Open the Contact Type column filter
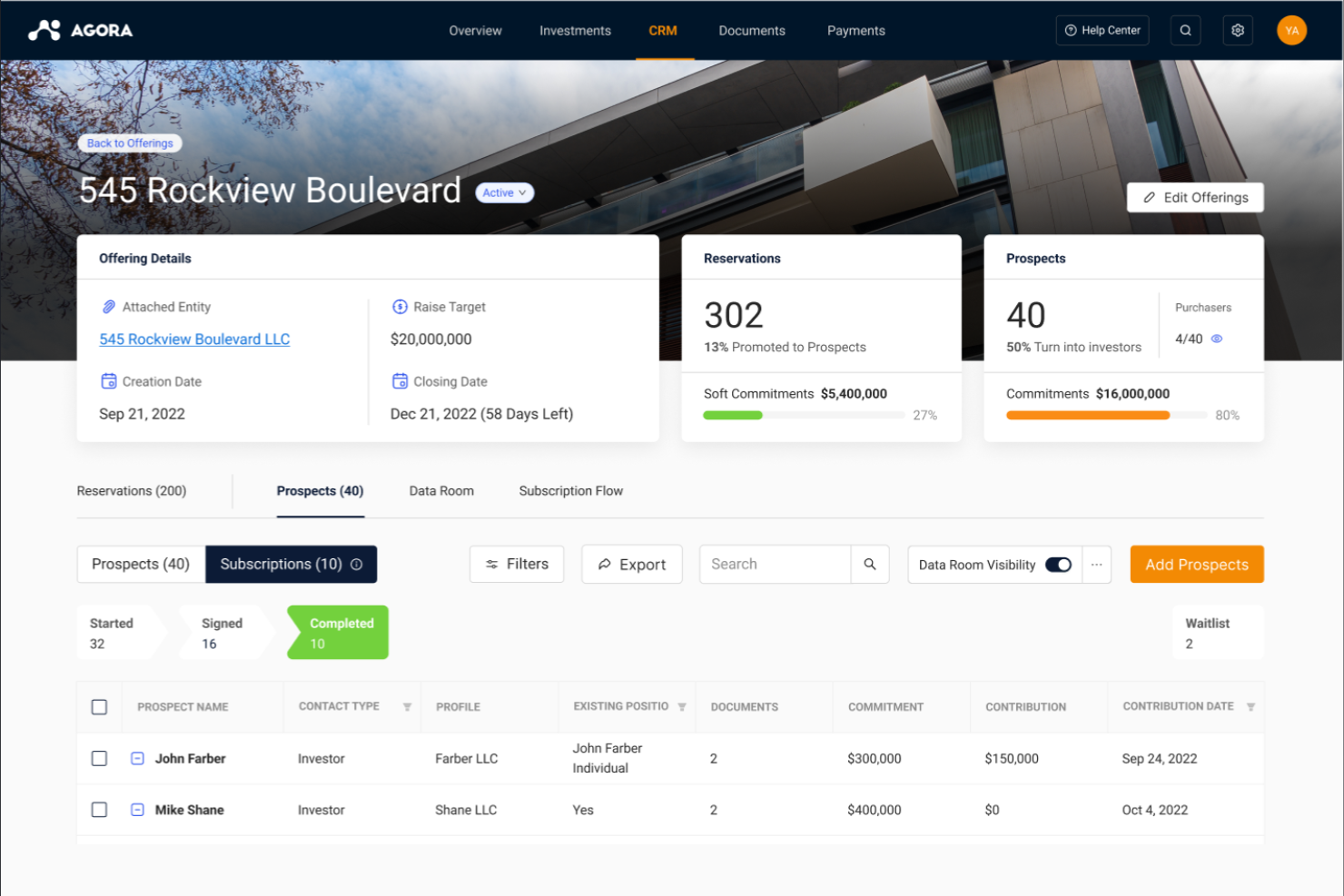Image resolution: width=1344 pixels, height=896 pixels. (x=408, y=706)
